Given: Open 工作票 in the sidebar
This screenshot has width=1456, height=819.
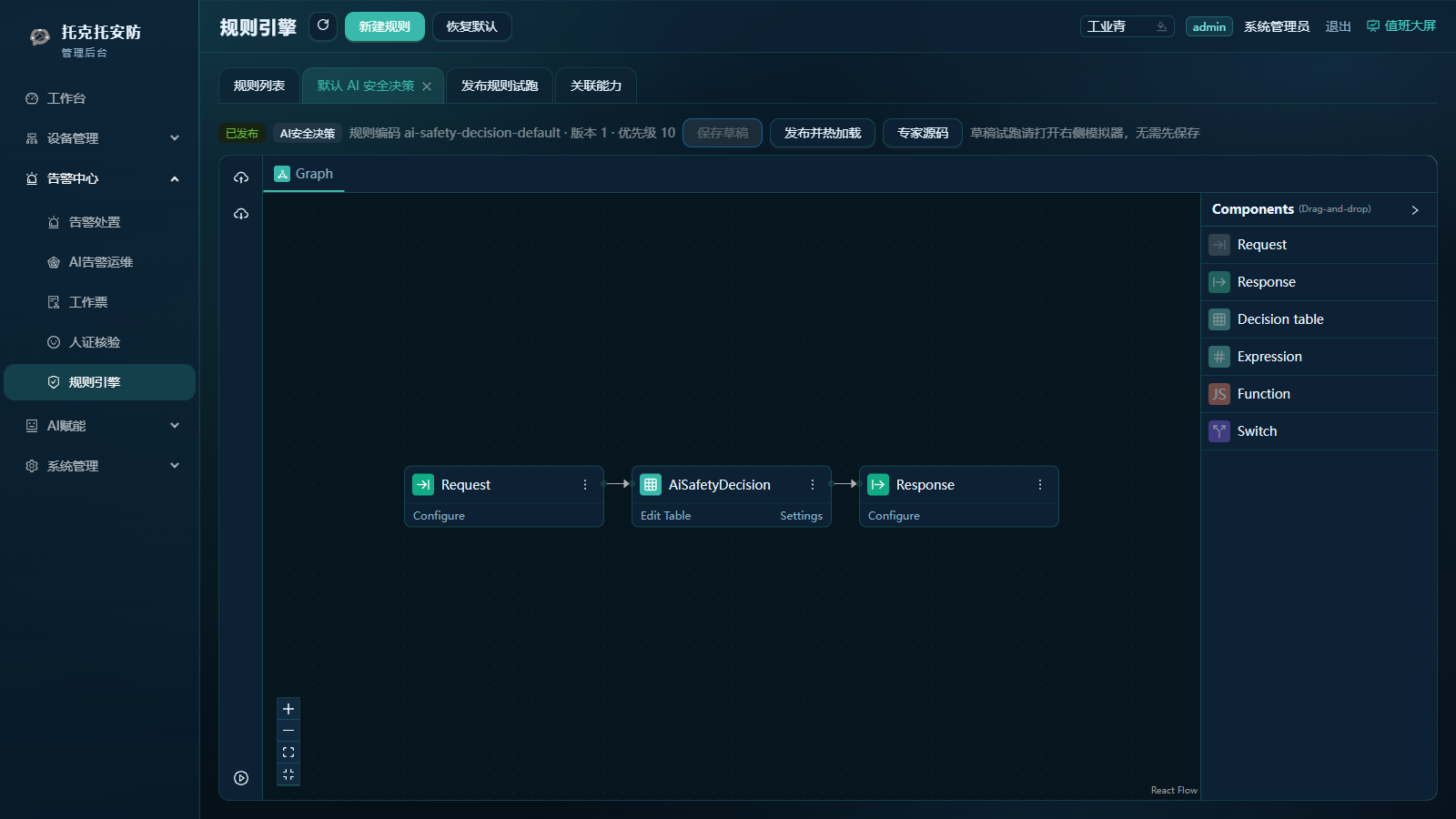Looking at the screenshot, I should tap(100, 302).
